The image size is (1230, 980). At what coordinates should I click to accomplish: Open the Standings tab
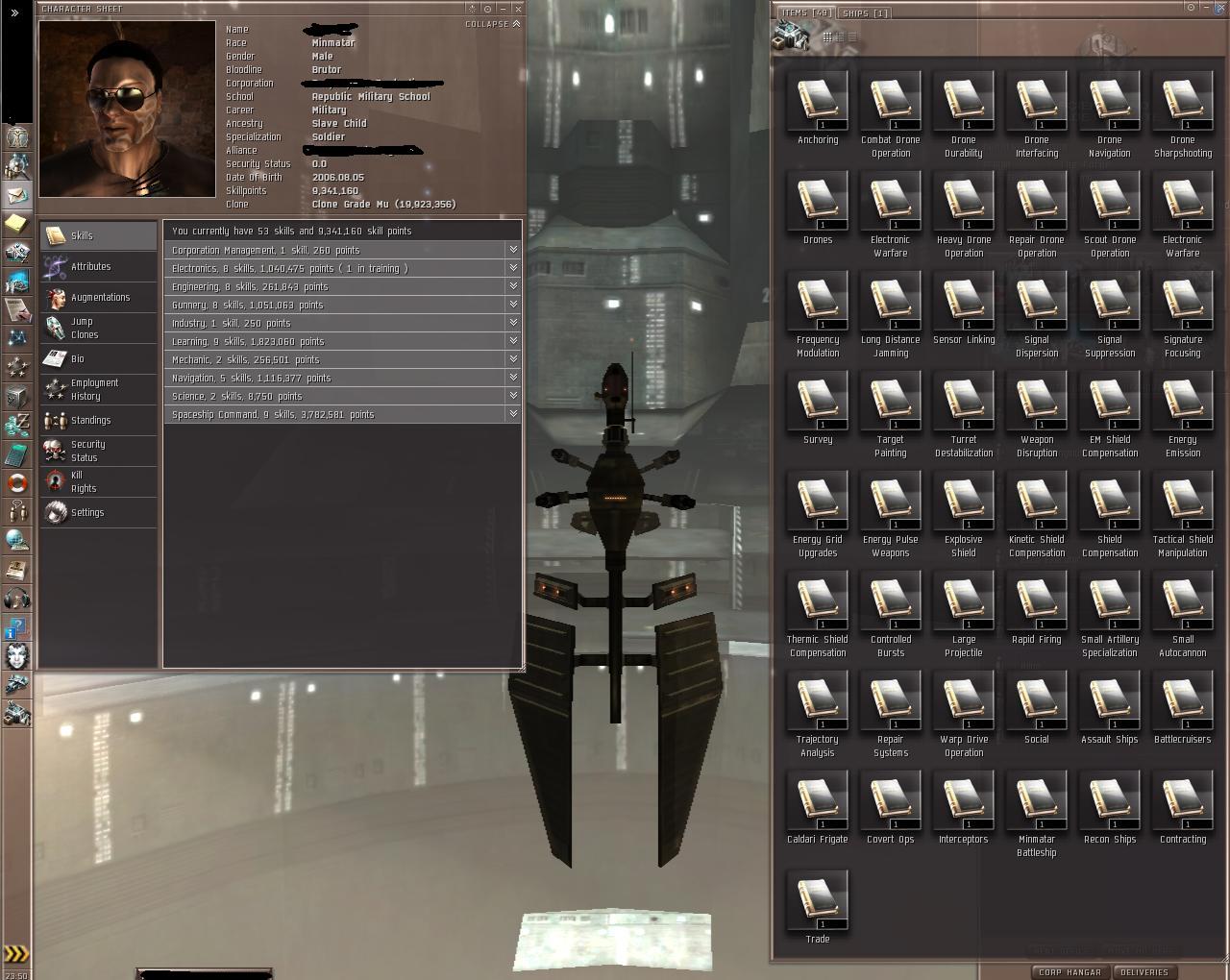pyautogui.click(x=98, y=420)
